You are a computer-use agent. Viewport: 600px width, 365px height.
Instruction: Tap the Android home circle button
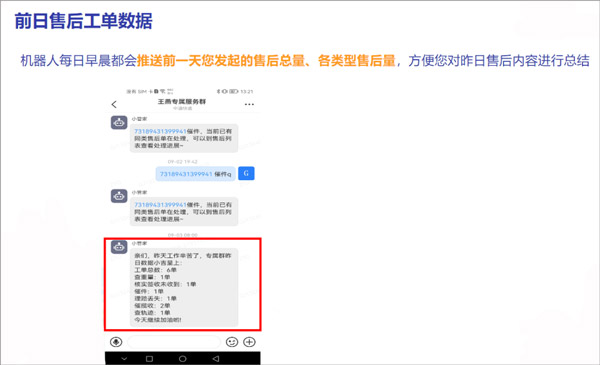pos(183,359)
